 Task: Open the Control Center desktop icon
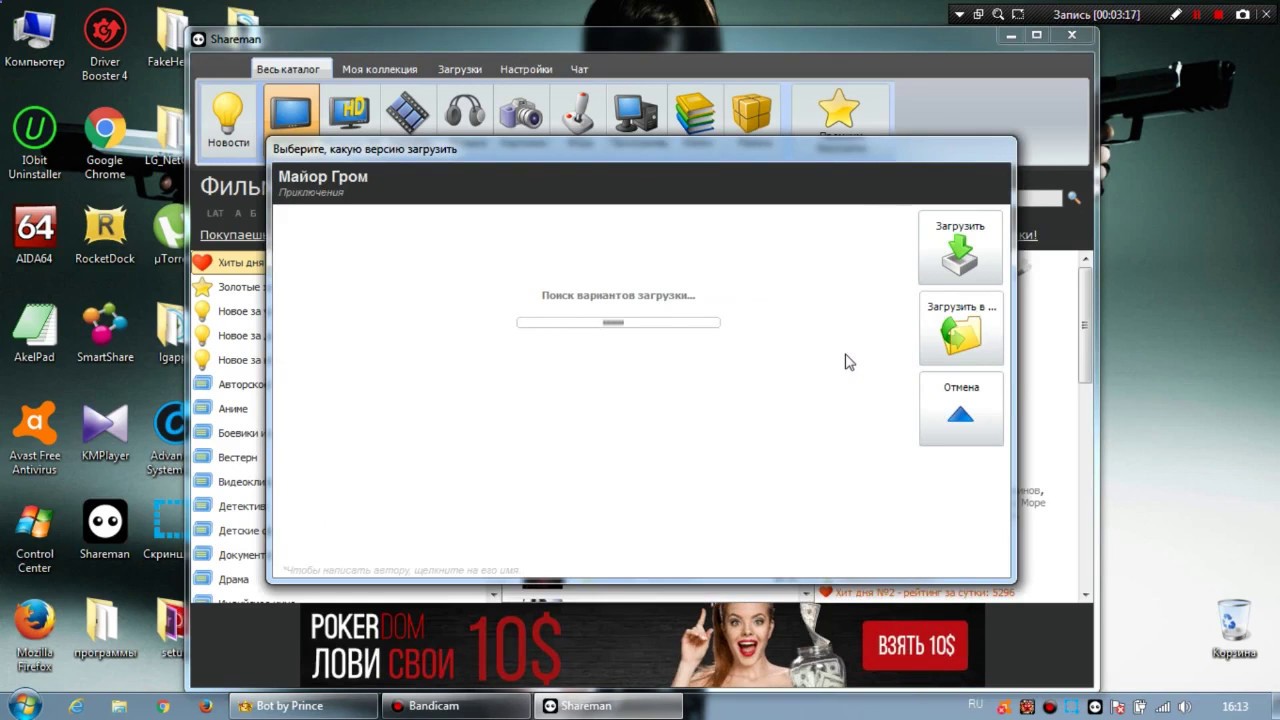[x=34, y=537]
